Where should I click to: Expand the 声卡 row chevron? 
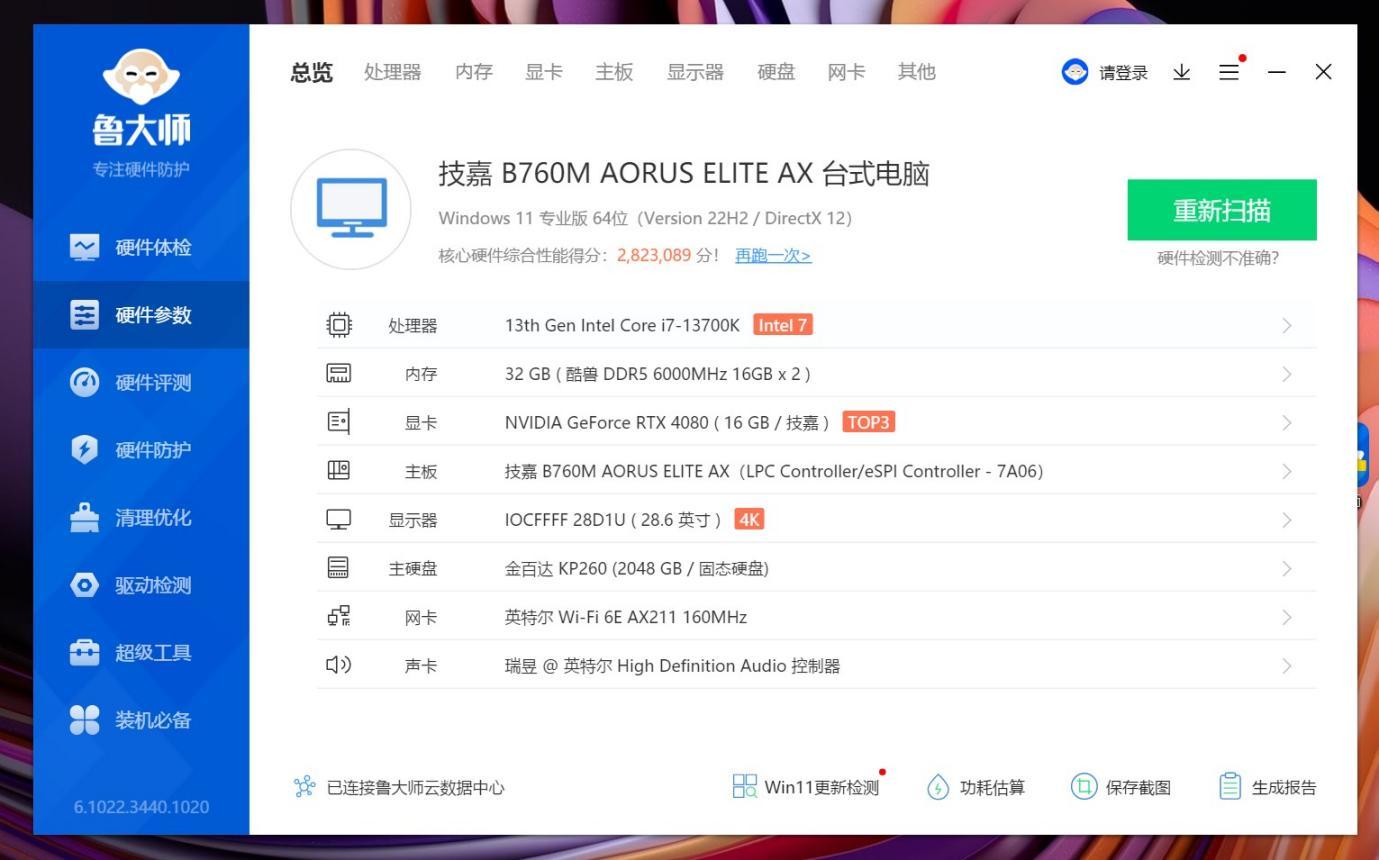(x=1287, y=666)
